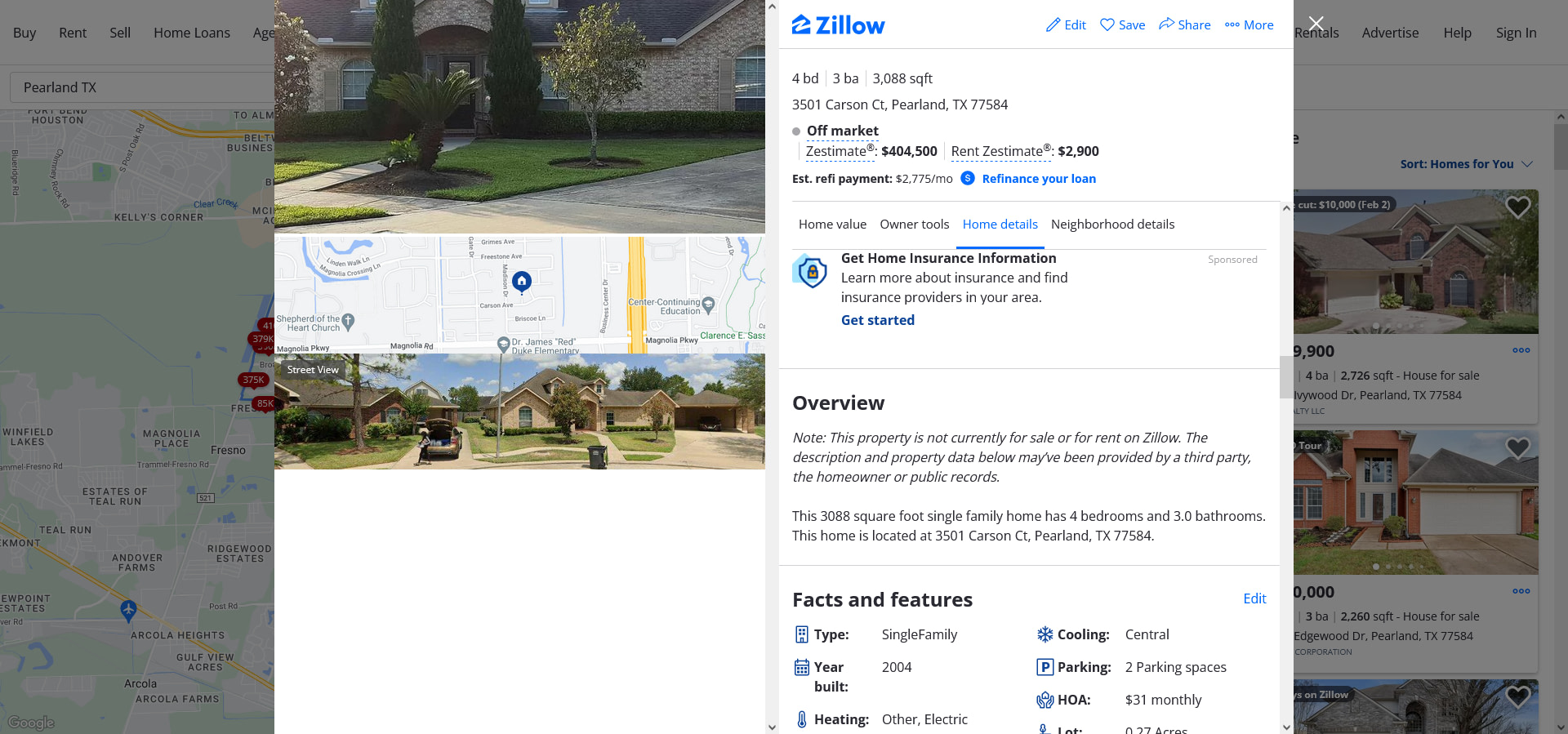Image resolution: width=1568 pixels, height=734 pixels.
Task: Favorite the Ivywood Dr listing heart
Action: 1517,207
